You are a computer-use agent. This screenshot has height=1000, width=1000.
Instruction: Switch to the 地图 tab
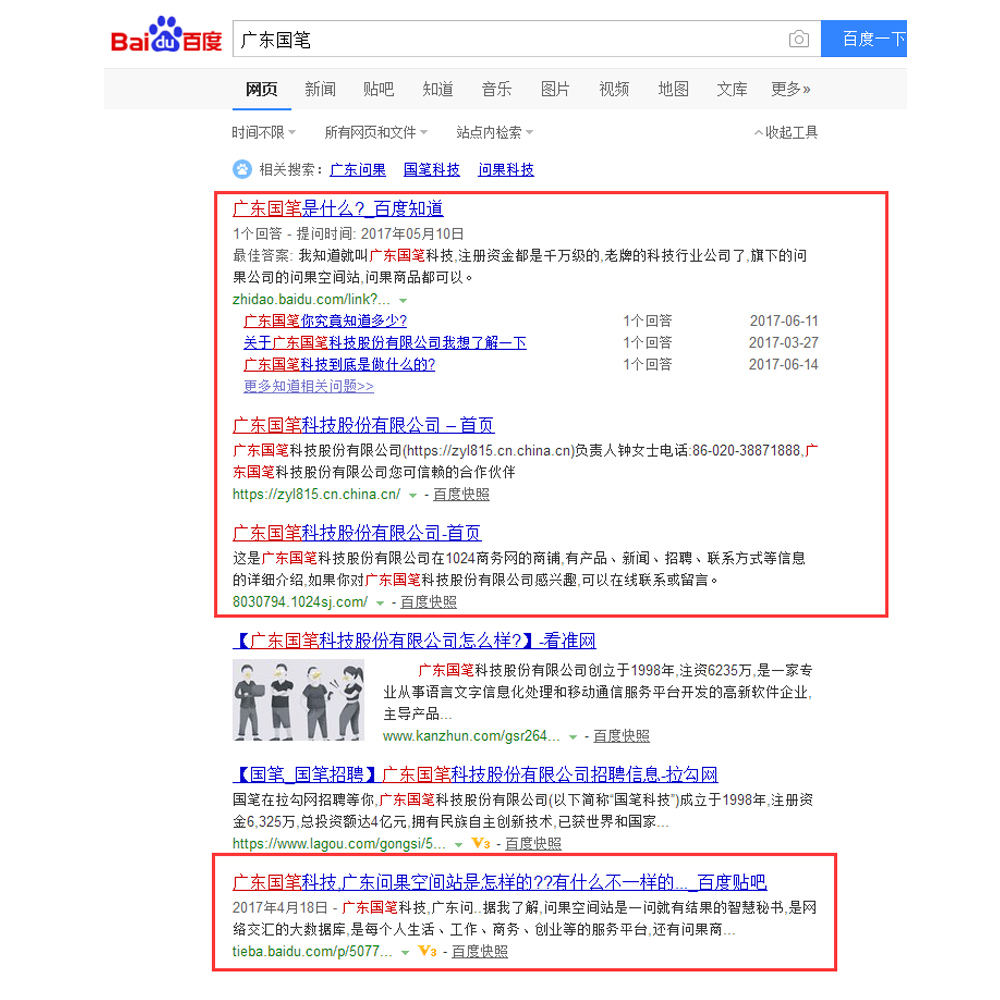pyautogui.click(x=673, y=89)
